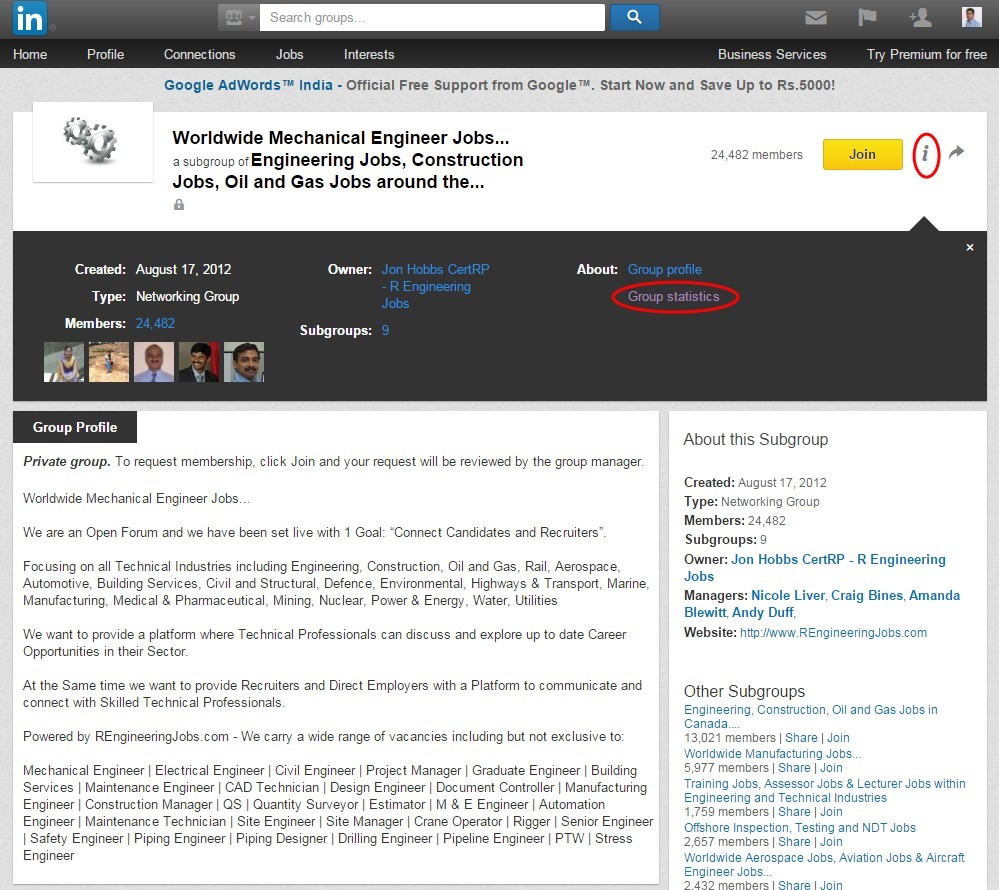Open parent group Engineering Jobs, Construction link
Image resolution: width=999 pixels, height=890 pixels.
pyautogui.click(x=347, y=171)
